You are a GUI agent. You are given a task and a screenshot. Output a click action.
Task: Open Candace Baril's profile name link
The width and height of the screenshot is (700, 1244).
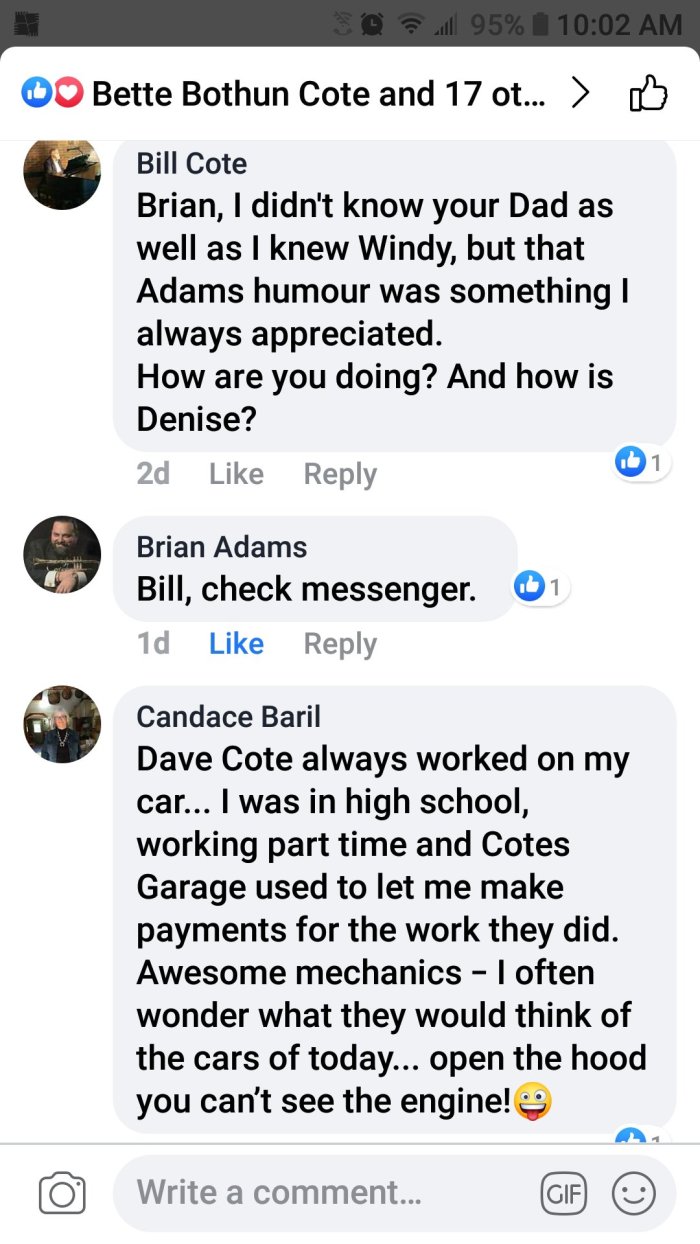click(x=229, y=716)
